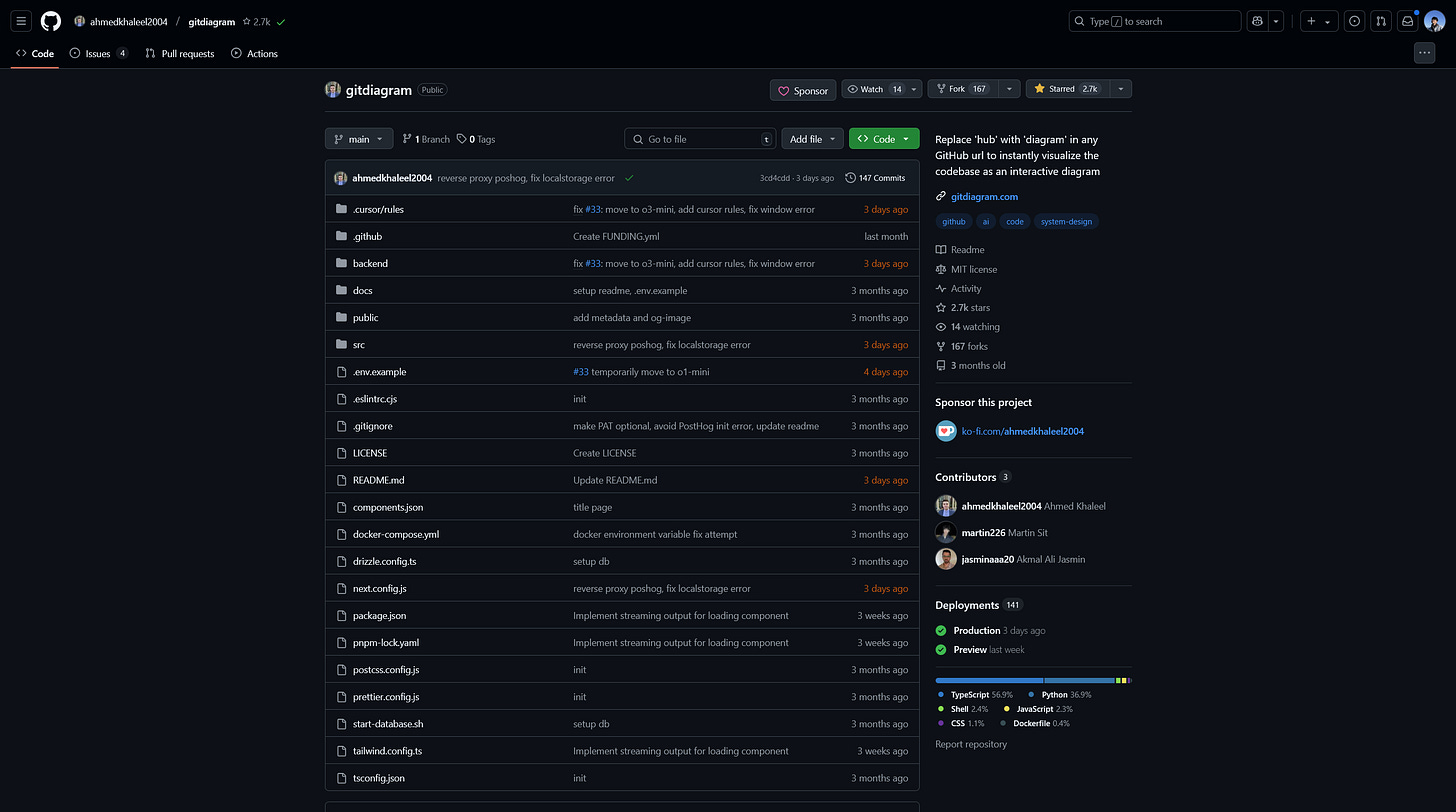Open Deployments section heading
Image resolution: width=1456 pixels, height=812 pixels.
pos(967,605)
